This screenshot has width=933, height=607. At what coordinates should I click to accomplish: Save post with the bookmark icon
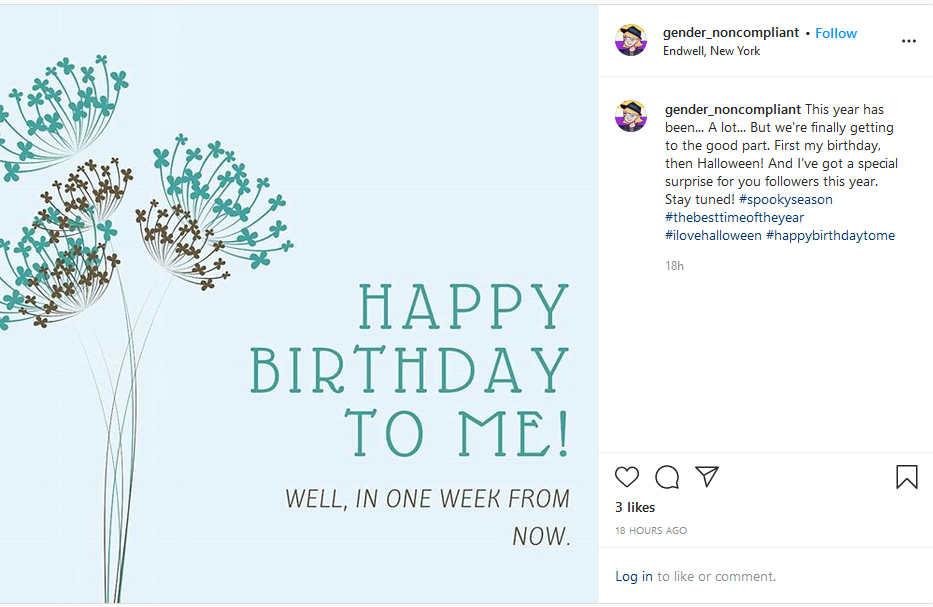[x=907, y=477]
